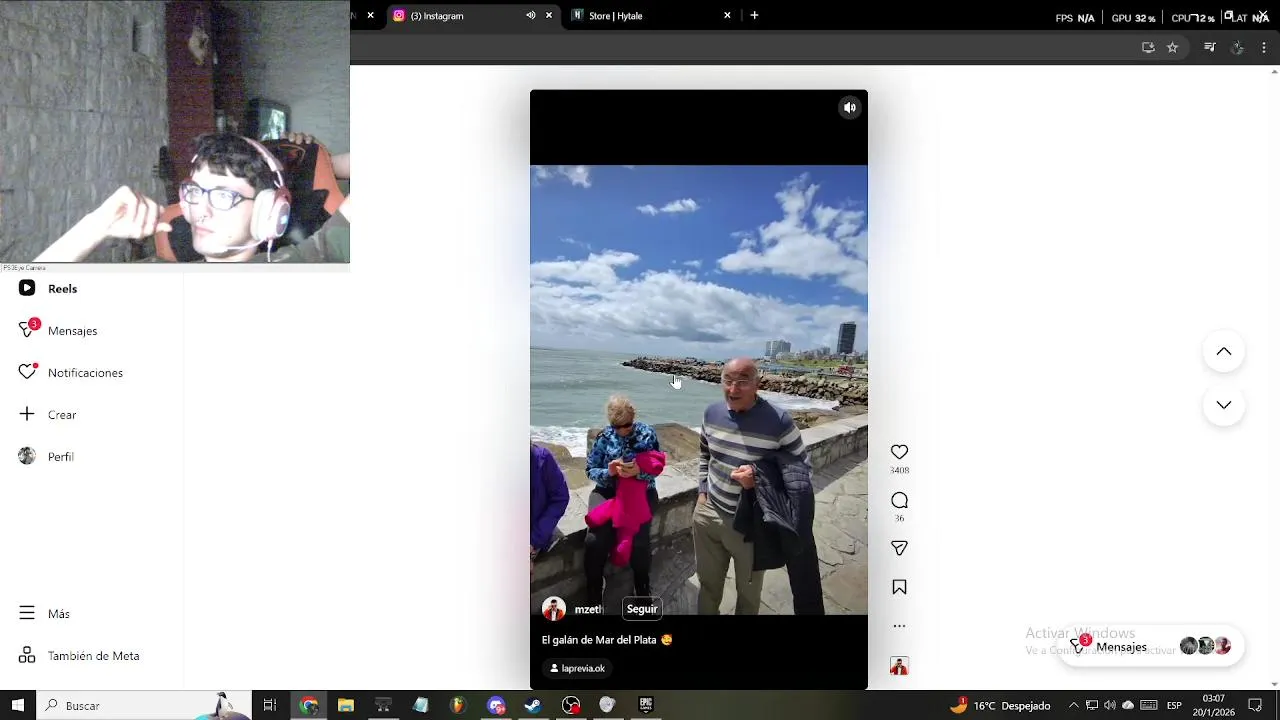Close the Store | Hytale tab
The height and width of the screenshot is (720, 1280).
(x=727, y=16)
